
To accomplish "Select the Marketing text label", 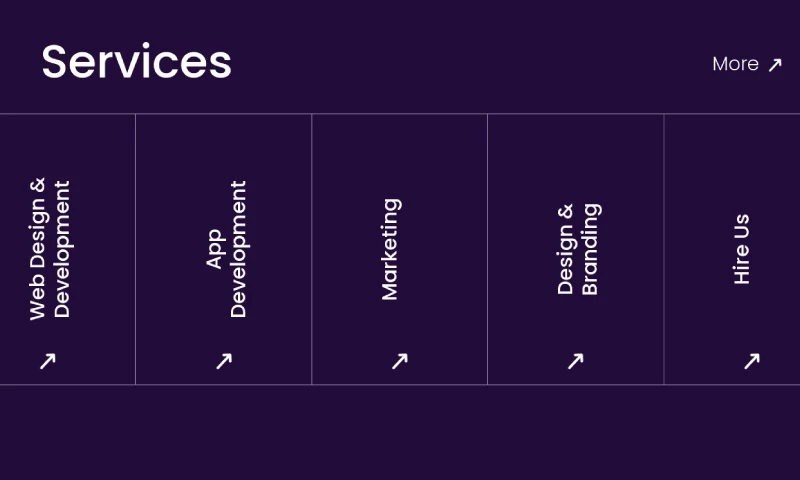I will 390,249.
